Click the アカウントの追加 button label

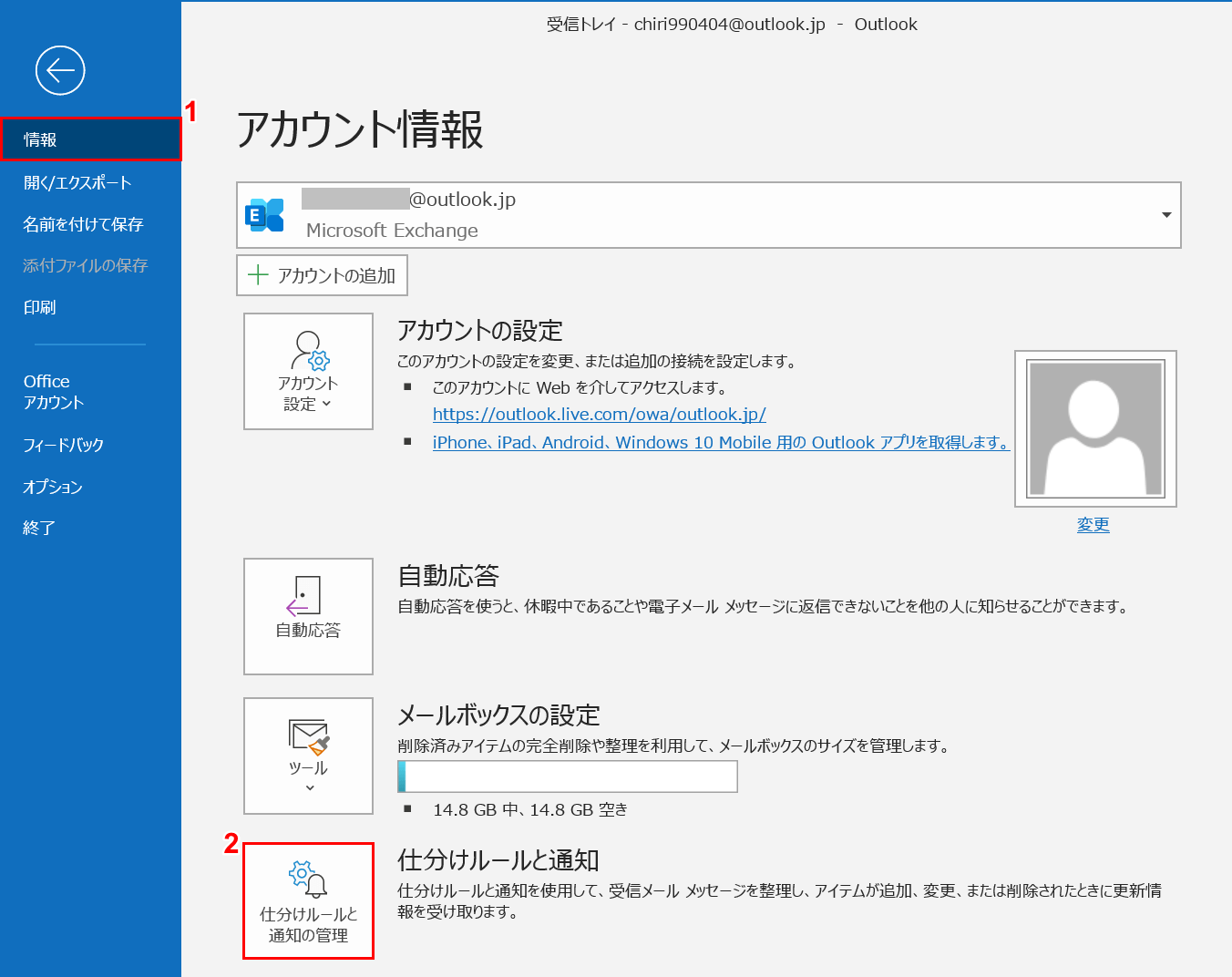tap(336, 275)
